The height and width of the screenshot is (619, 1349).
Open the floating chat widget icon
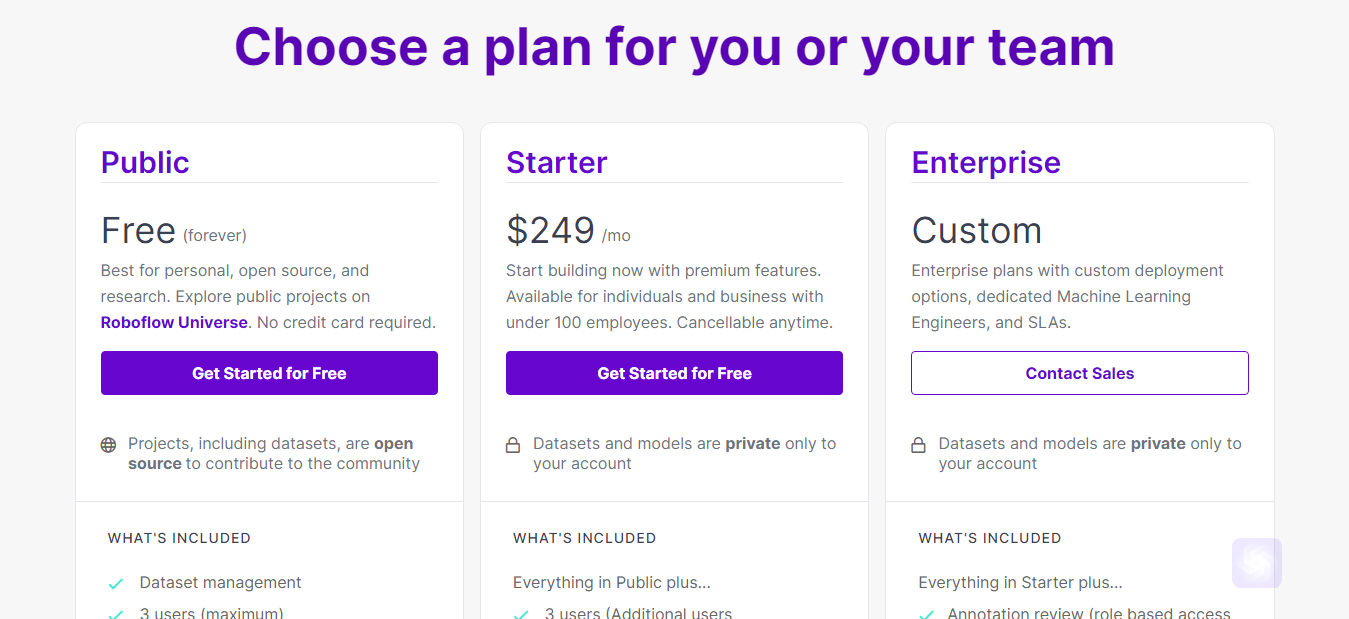pyautogui.click(x=1257, y=563)
